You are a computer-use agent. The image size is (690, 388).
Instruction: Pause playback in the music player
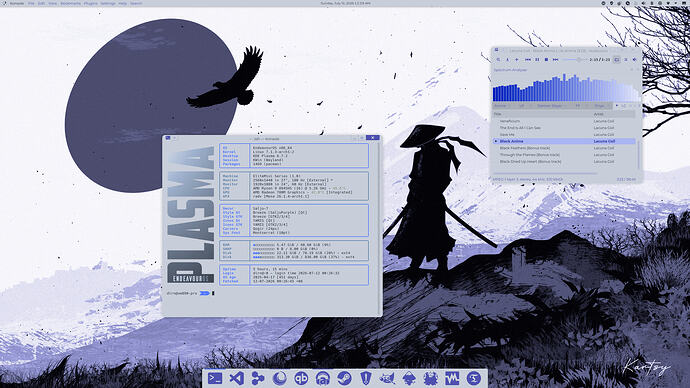537,59
